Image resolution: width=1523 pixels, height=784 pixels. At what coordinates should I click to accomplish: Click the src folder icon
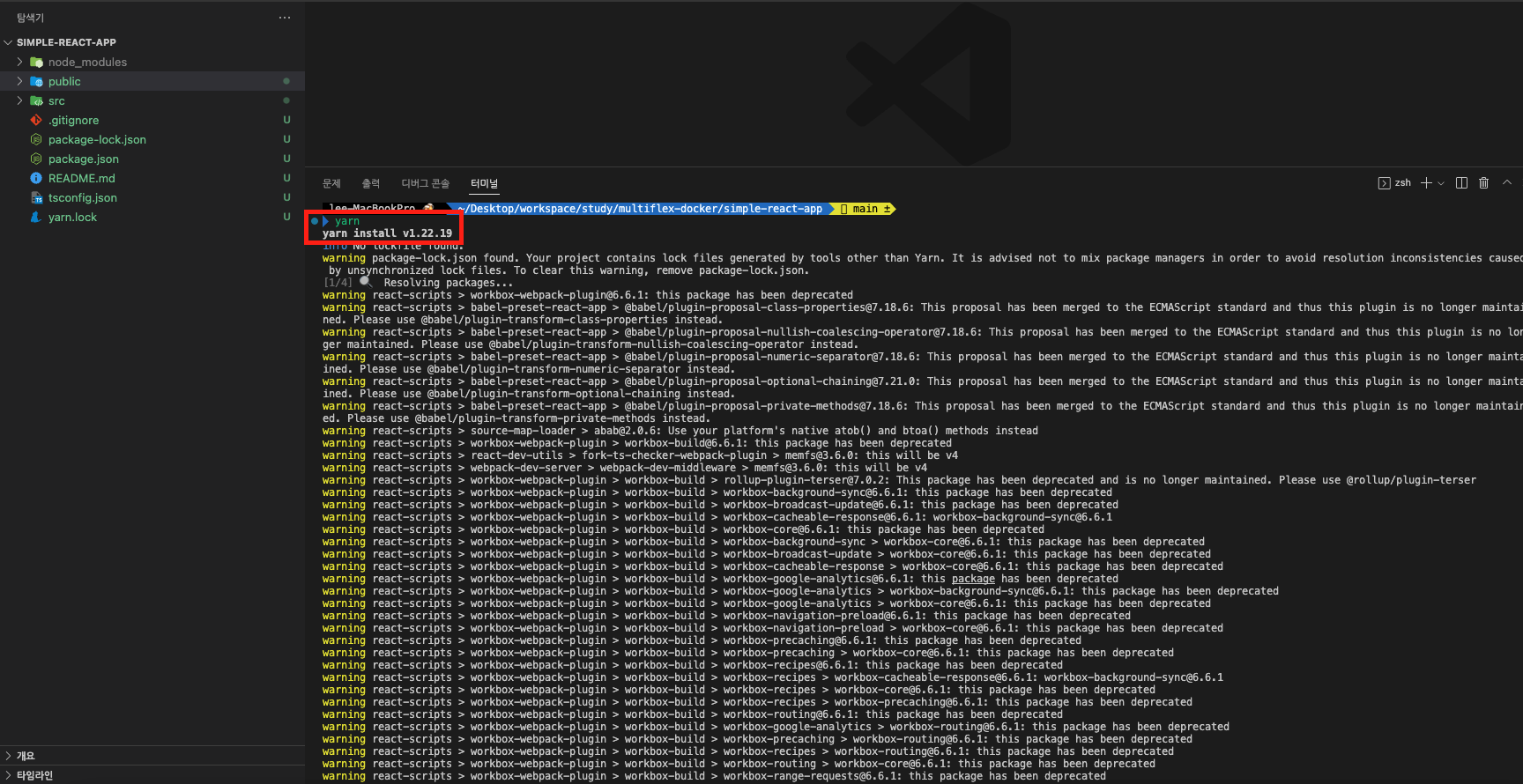36,100
